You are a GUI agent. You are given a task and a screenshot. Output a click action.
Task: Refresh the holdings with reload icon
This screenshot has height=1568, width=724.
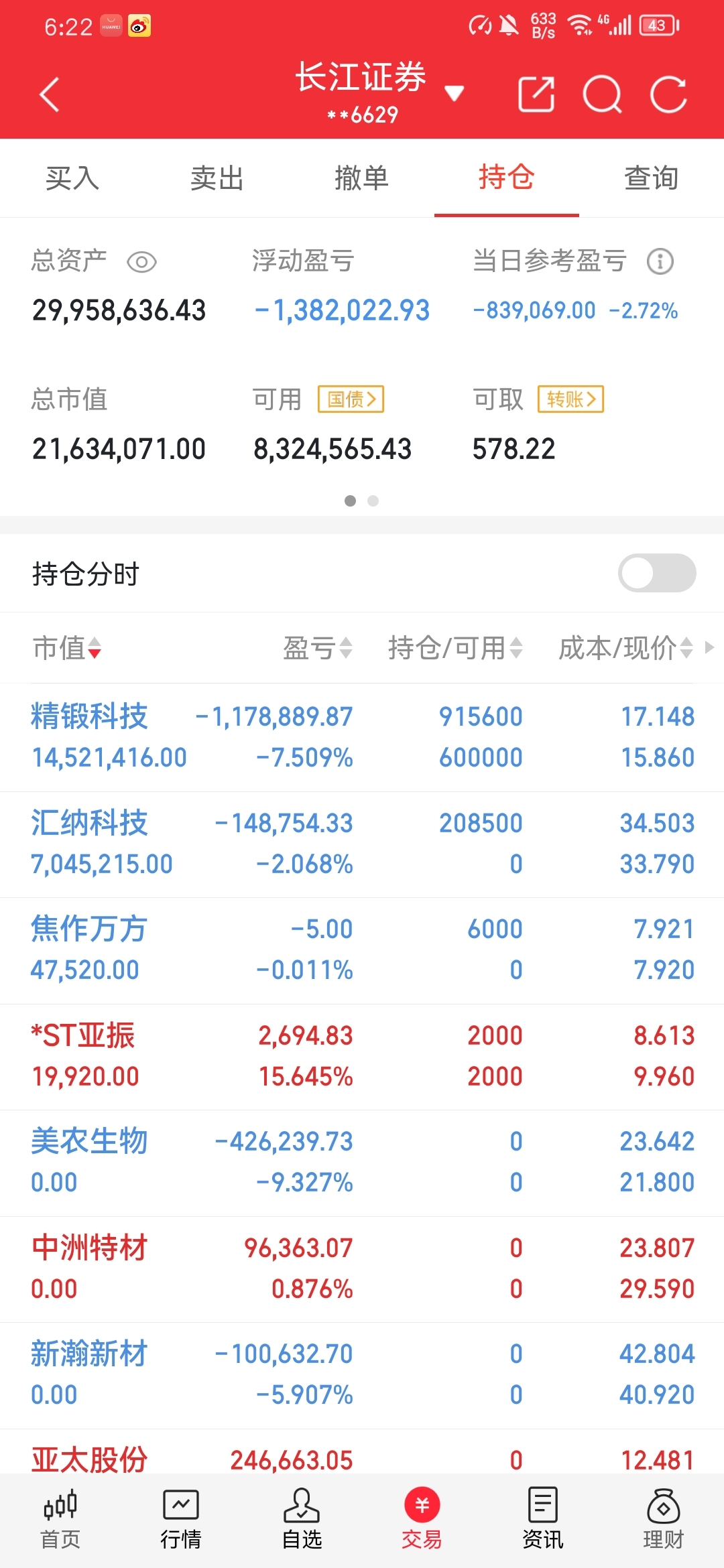(x=668, y=94)
